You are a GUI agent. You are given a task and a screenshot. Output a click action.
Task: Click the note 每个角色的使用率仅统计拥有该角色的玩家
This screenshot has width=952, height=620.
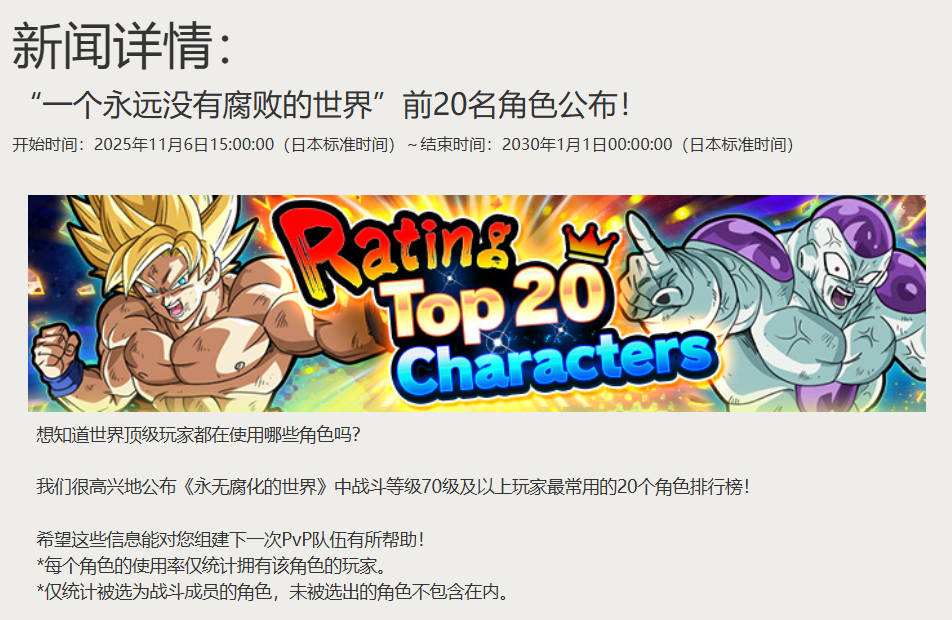pyautogui.click(x=212, y=565)
